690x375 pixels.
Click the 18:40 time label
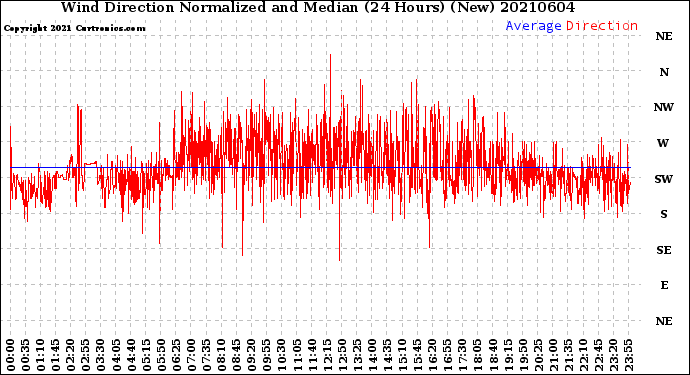click(493, 355)
